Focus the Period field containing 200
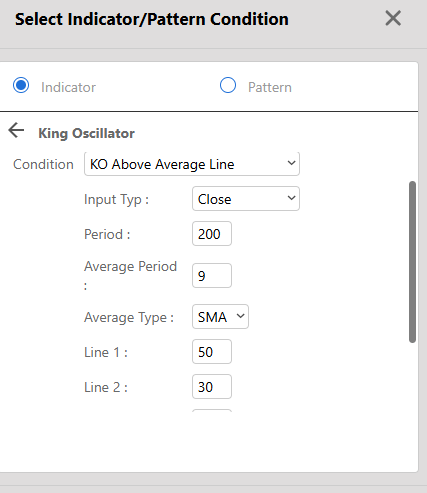This screenshot has width=427, height=493. coord(212,234)
